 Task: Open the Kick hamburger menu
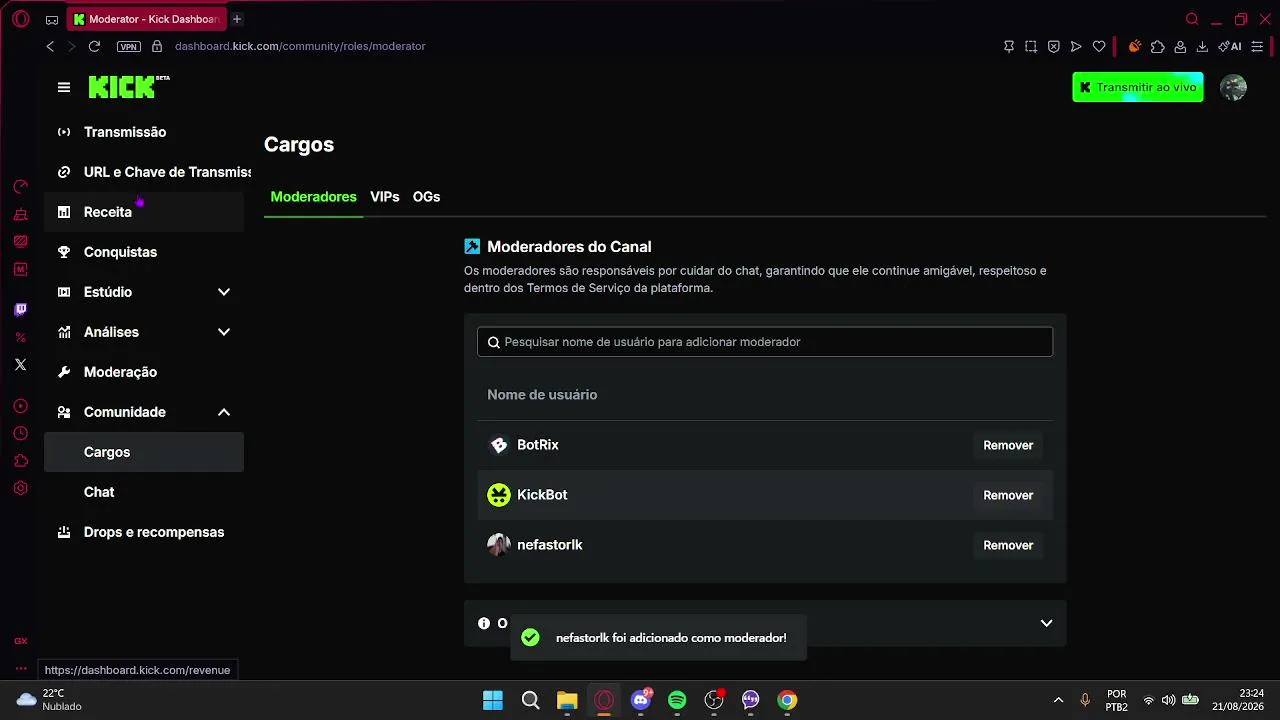(x=64, y=87)
